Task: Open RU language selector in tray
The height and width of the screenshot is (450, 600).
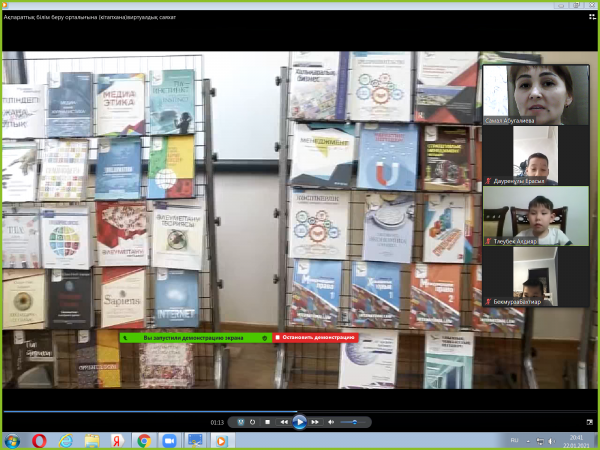Action: [515, 440]
